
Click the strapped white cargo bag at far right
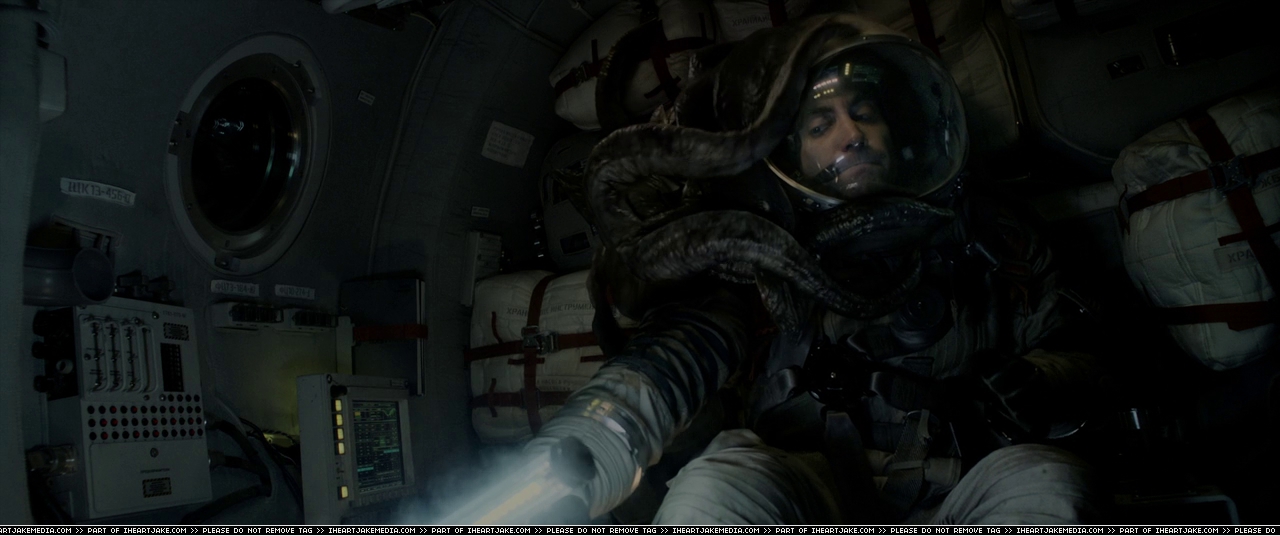1200,231
